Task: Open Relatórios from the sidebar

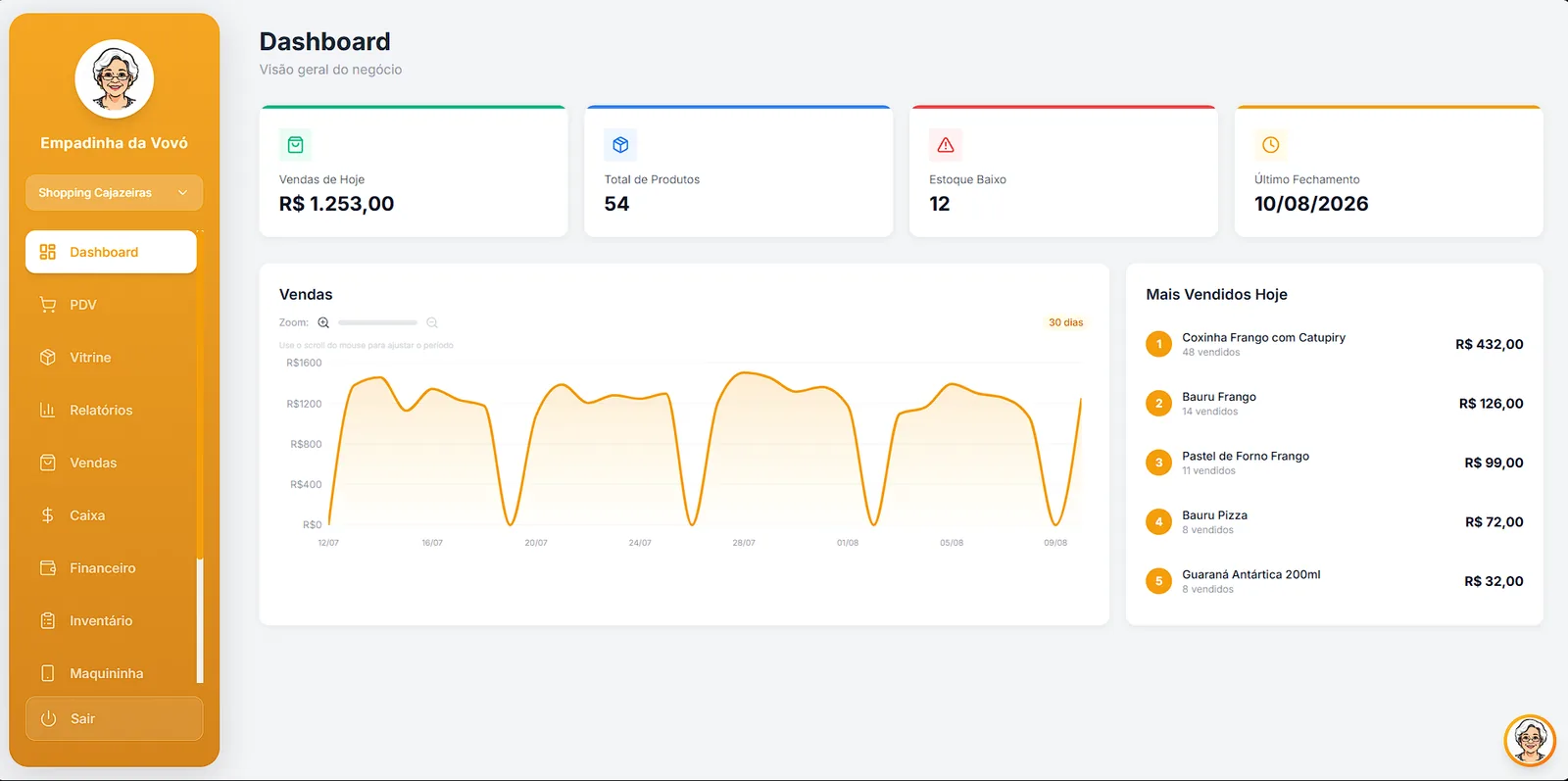Action: (111, 411)
